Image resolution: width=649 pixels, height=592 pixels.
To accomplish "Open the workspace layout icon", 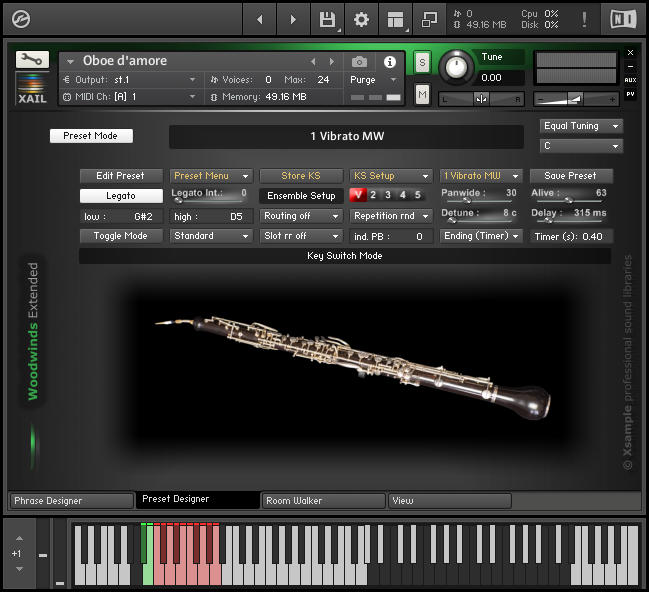I will pyautogui.click(x=395, y=19).
